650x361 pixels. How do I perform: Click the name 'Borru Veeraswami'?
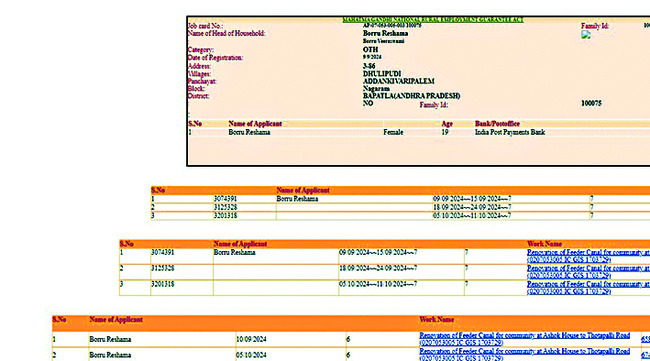(383, 41)
